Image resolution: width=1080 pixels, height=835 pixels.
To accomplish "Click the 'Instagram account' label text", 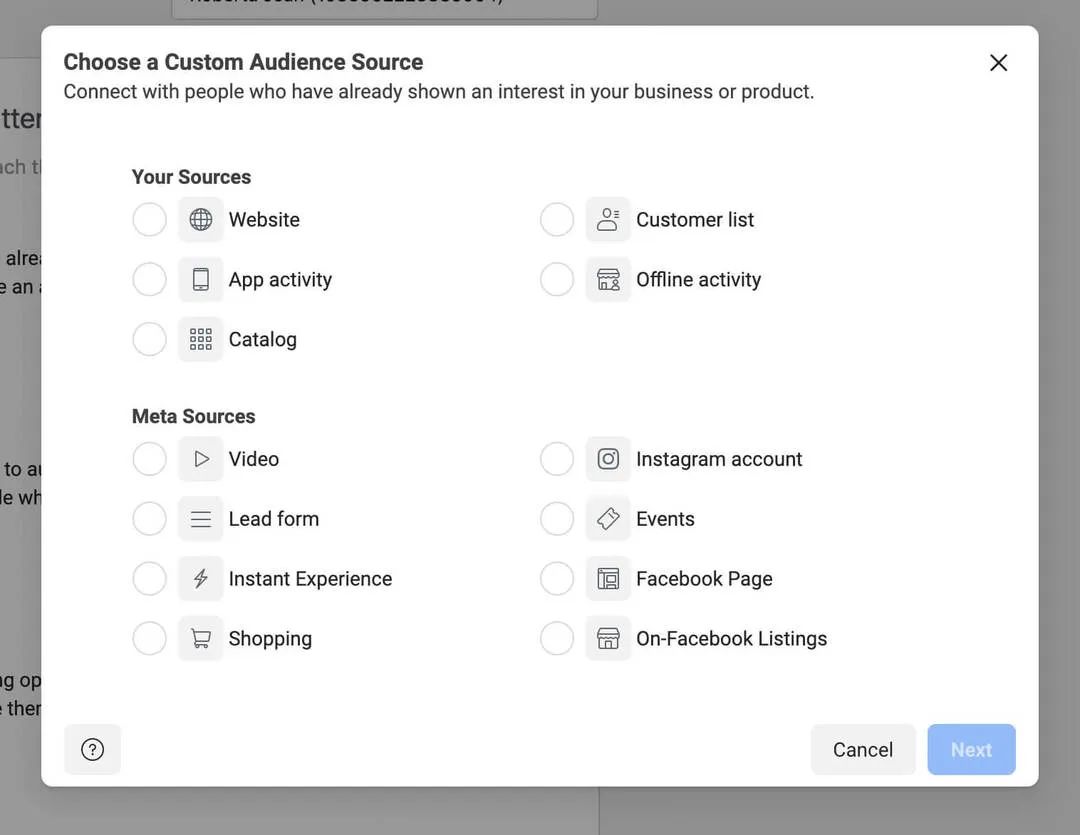I will click(719, 459).
